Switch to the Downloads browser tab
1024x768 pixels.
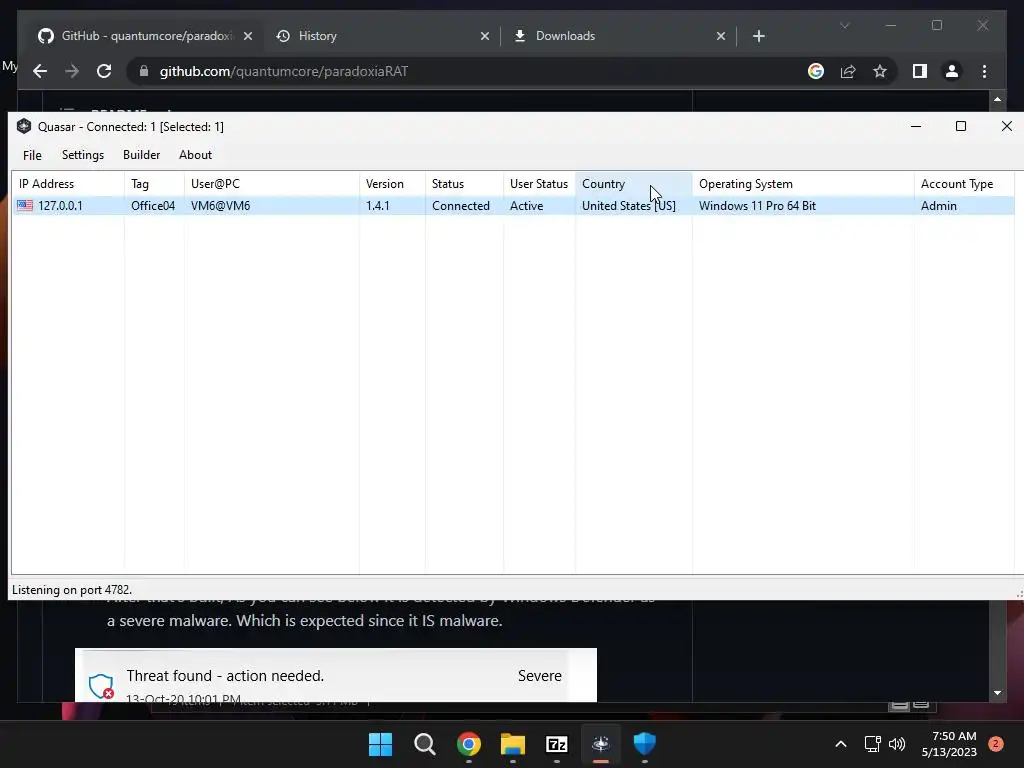pyautogui.click(x=619, y=36)
